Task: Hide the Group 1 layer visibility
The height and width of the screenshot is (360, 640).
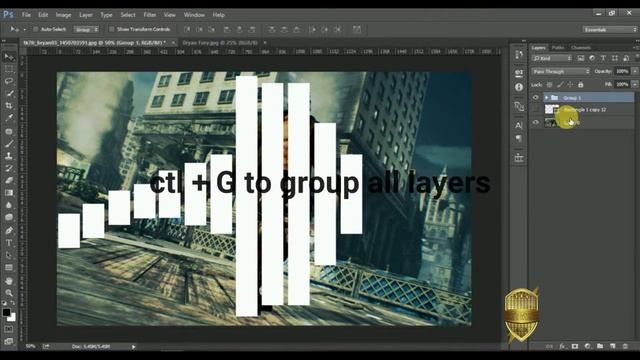Action: pyautogui.click(x=536, y=98)
